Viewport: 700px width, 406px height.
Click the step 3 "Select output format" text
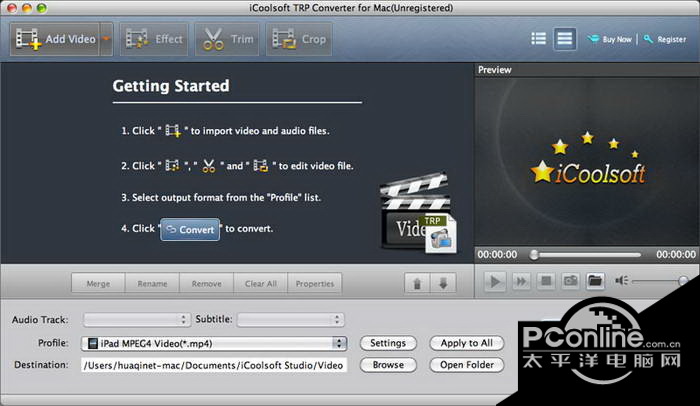click(x=221, y=197)
